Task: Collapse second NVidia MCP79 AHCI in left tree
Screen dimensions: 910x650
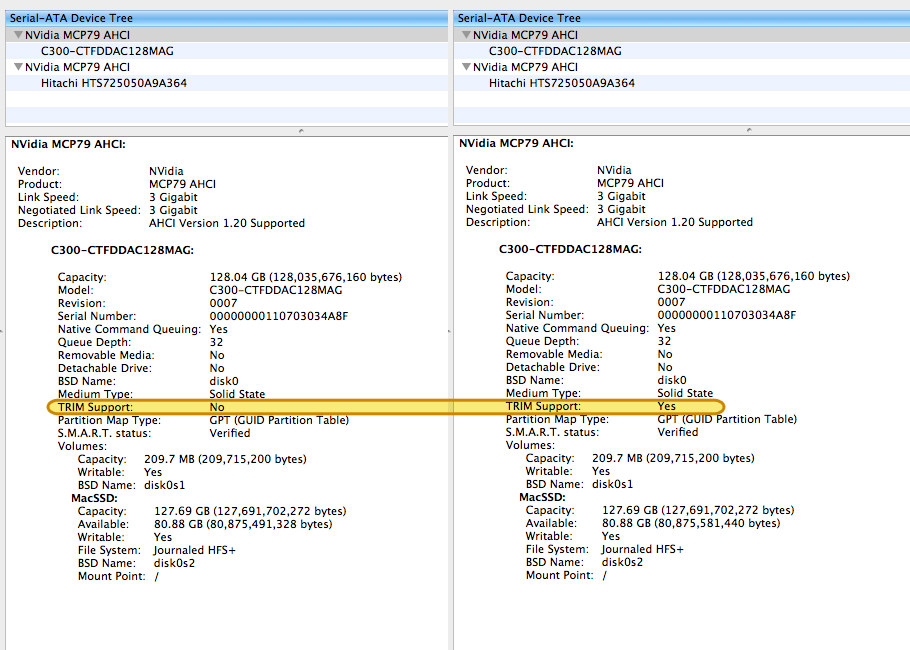Action: (19, 67)
